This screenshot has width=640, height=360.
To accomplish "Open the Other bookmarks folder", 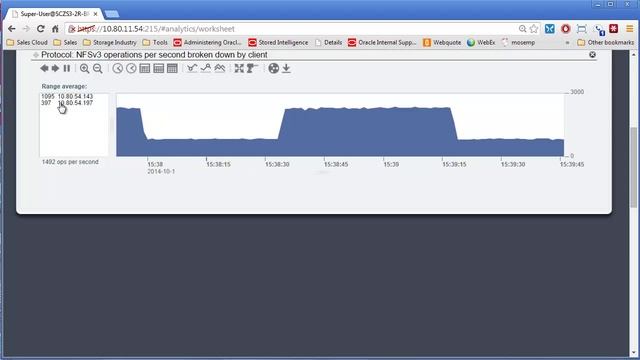I will [x=606, y=42].
